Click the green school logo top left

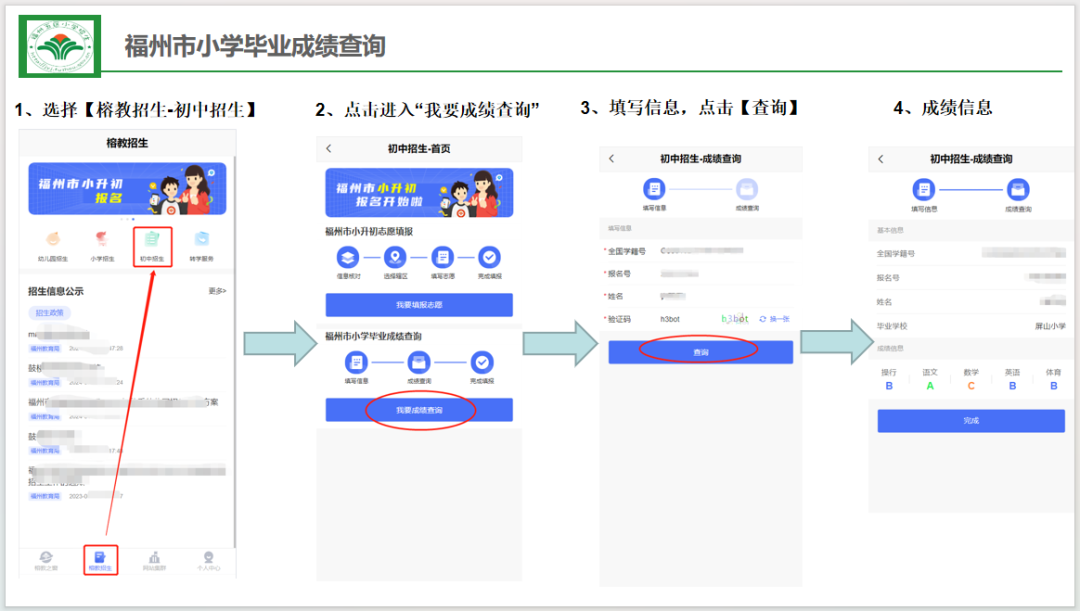point(60,46)
